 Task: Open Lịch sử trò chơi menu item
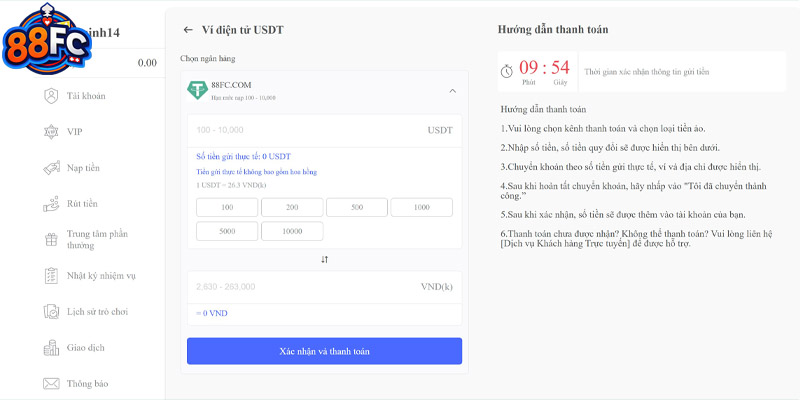click(x=97, y=312)
